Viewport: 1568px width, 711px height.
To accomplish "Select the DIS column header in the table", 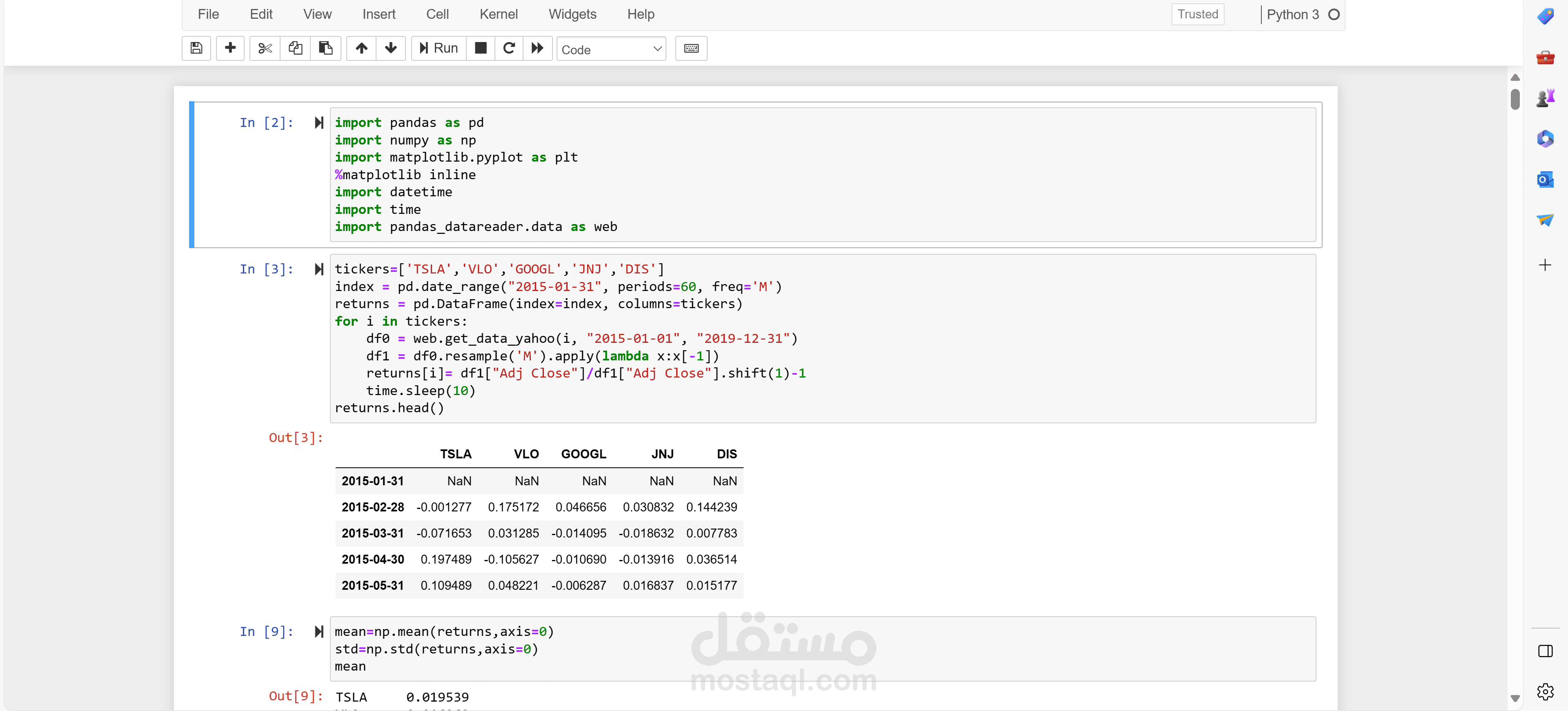I will pos(727,454).
